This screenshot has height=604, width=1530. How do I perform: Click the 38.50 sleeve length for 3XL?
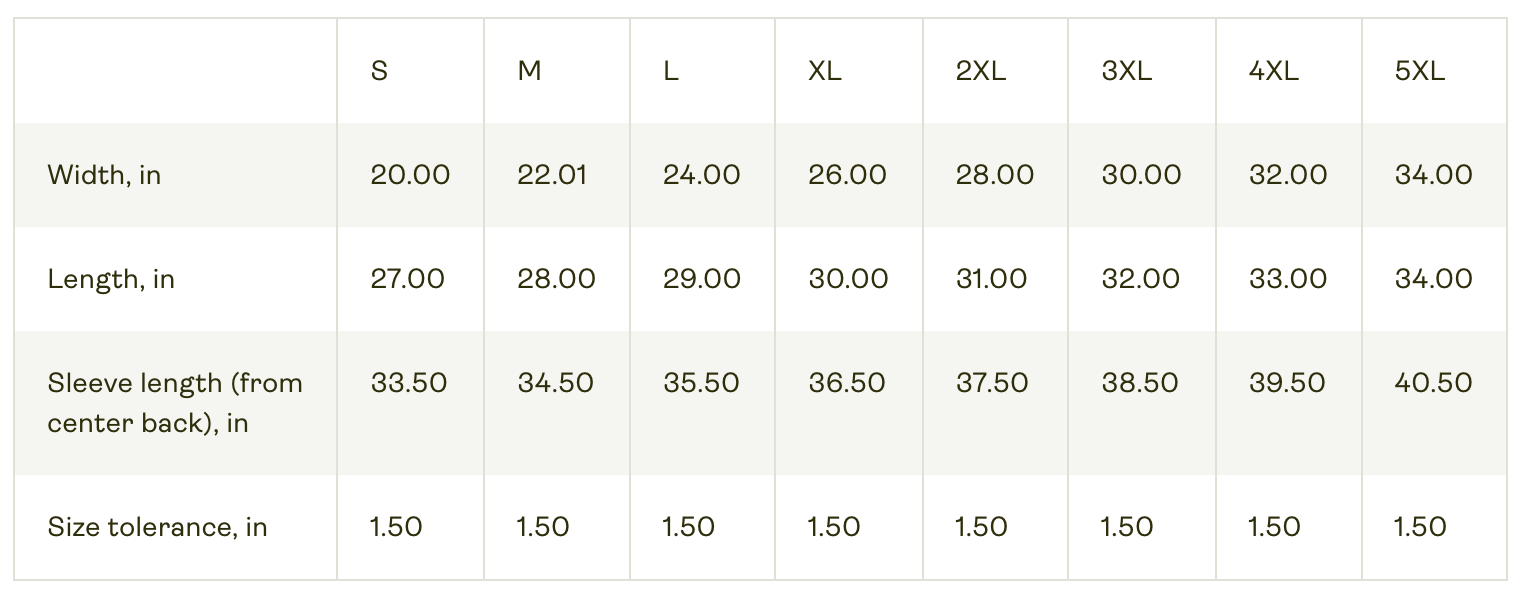[x=1140, y=383]
